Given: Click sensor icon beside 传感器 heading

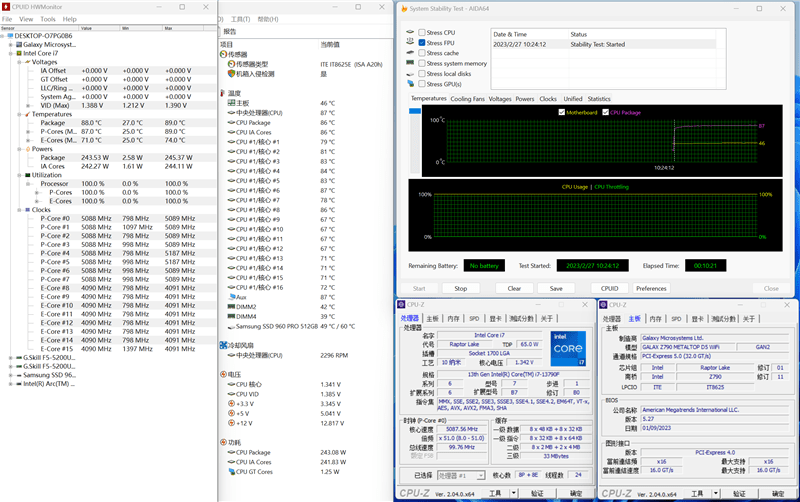Looking at the screenshot, I should [223, 54].
